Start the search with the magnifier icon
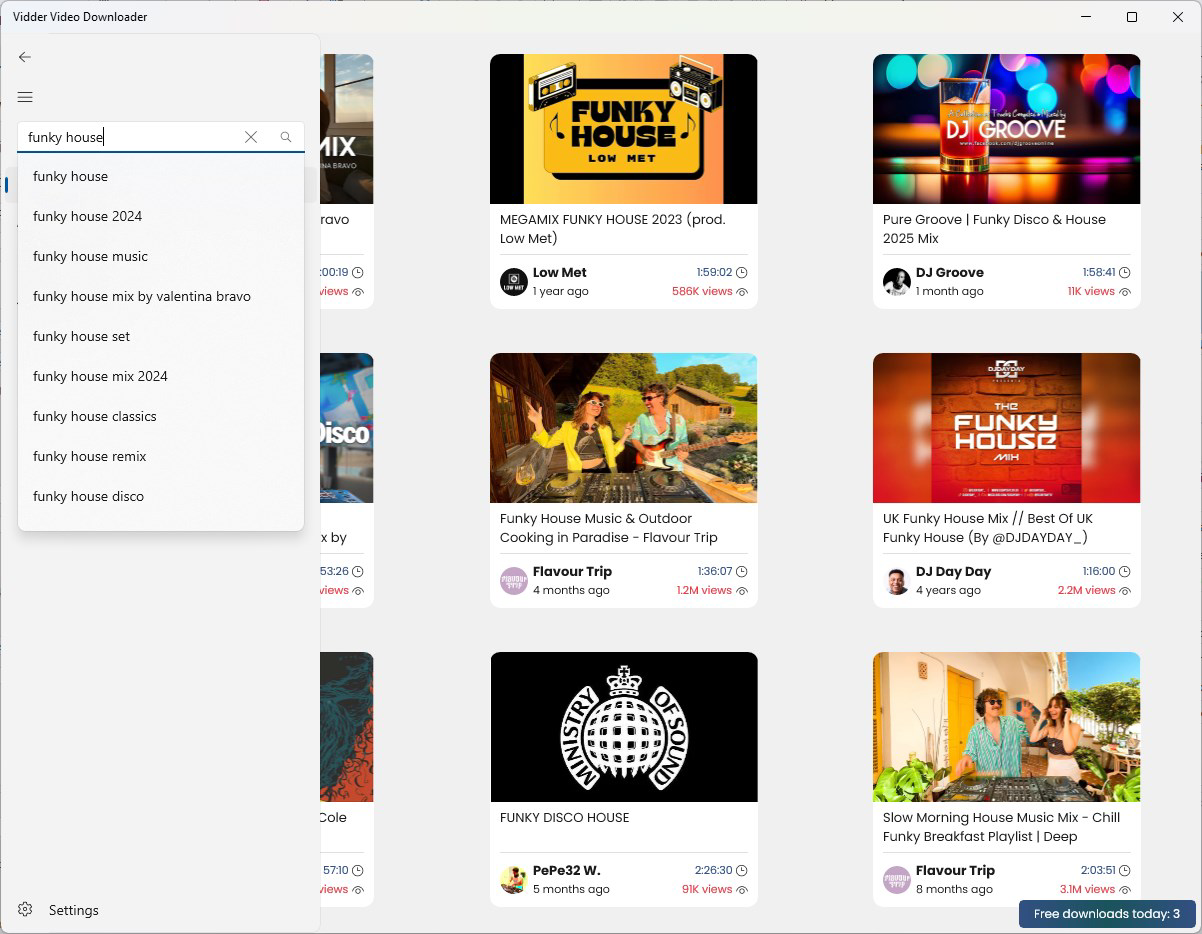The width and height of the screenshot is (1202, 934). tap(286, 137)
